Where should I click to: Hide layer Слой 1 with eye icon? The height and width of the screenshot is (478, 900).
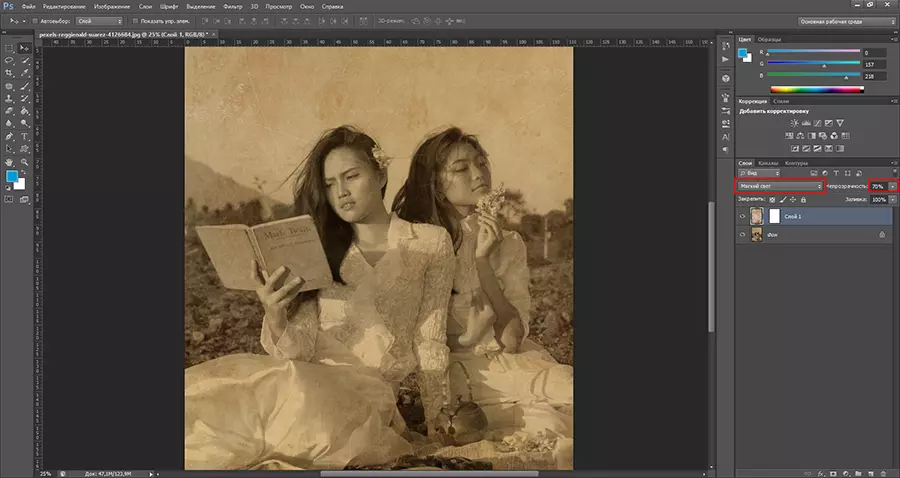[742, 216]
